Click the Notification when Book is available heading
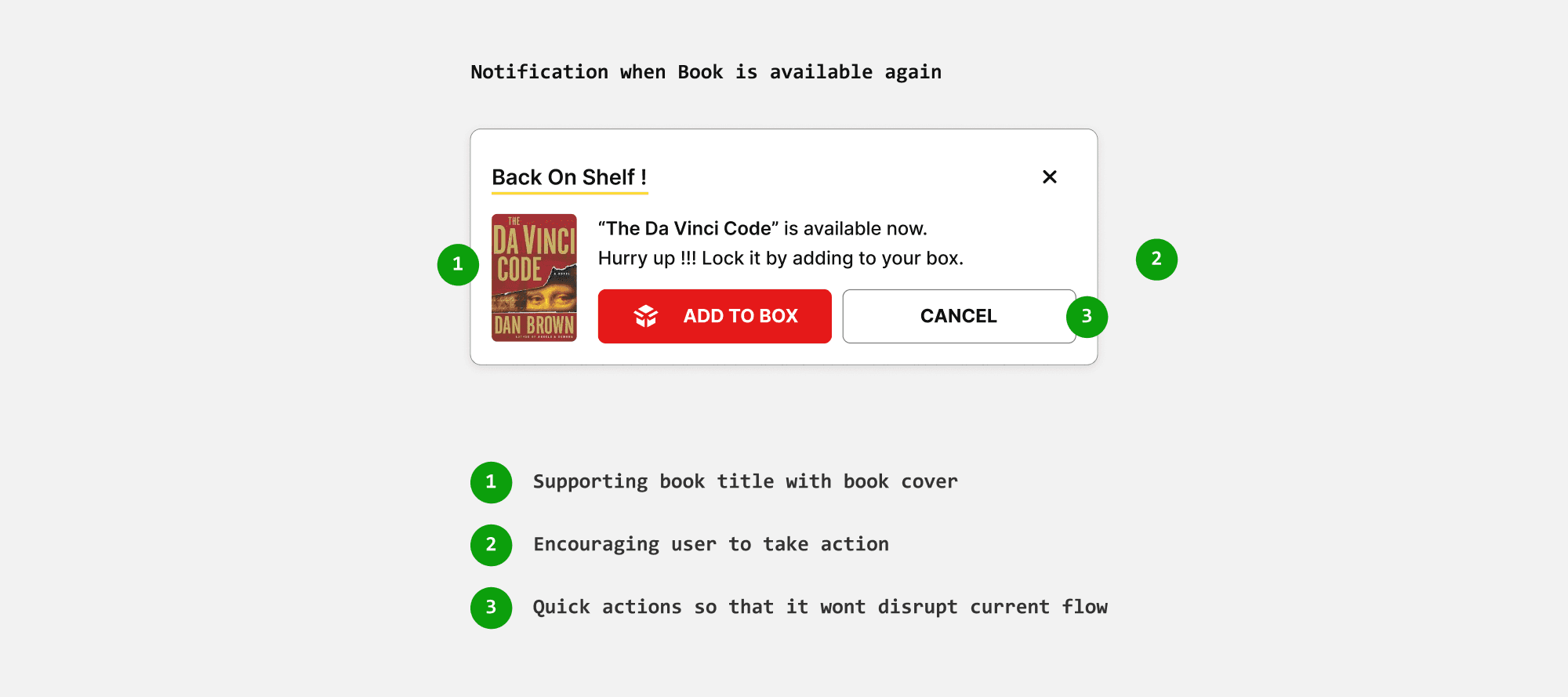1568x697 pixels. tap(706, 72)
